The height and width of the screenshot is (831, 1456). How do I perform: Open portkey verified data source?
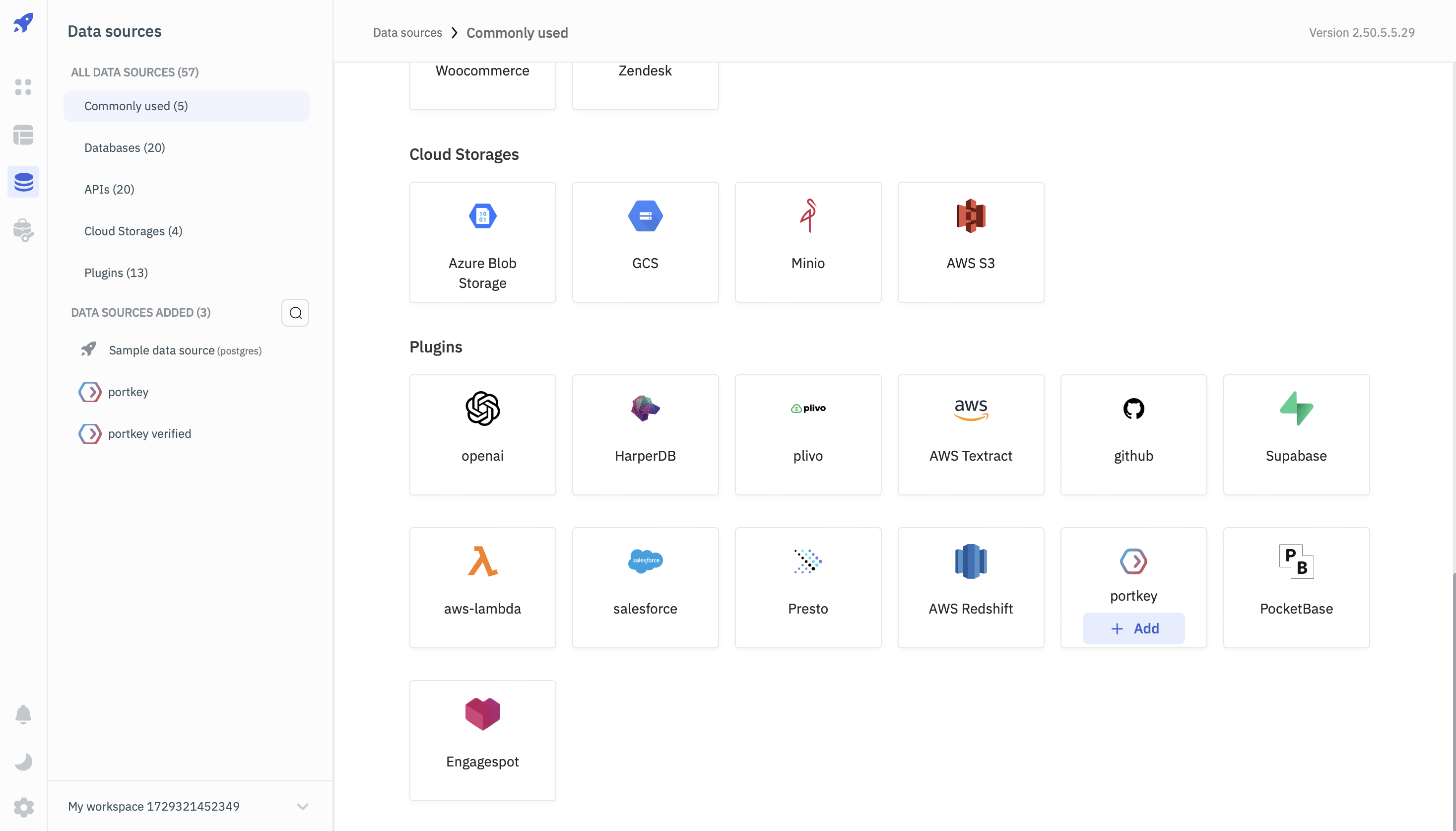point(149,434)
